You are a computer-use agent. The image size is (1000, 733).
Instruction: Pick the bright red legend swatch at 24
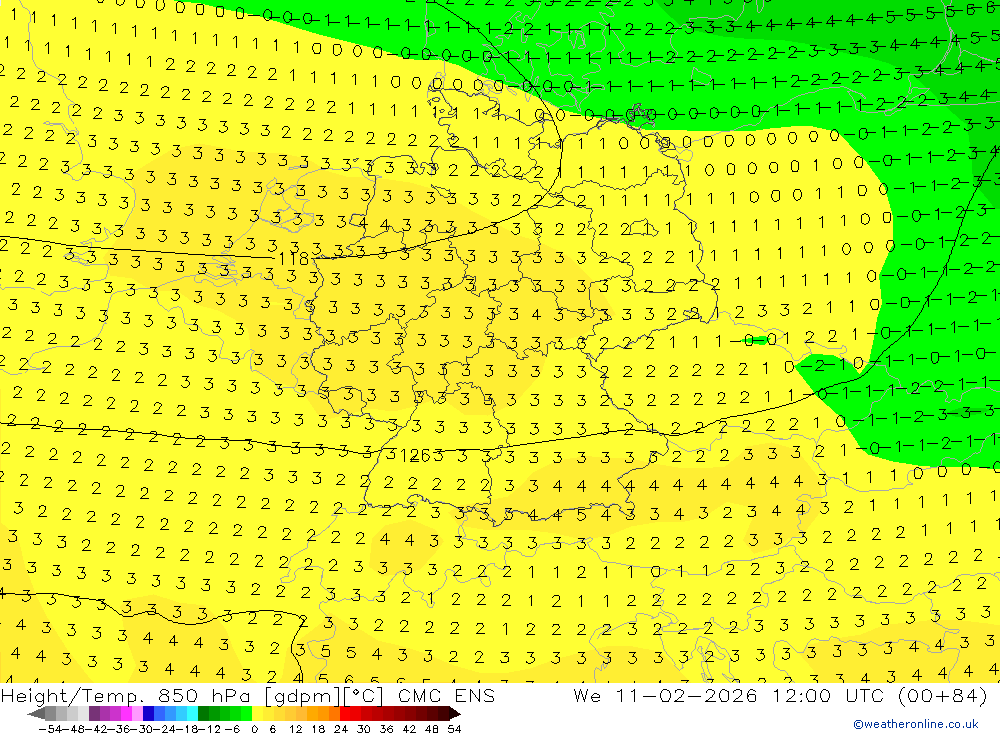click(x=345, y=713)
